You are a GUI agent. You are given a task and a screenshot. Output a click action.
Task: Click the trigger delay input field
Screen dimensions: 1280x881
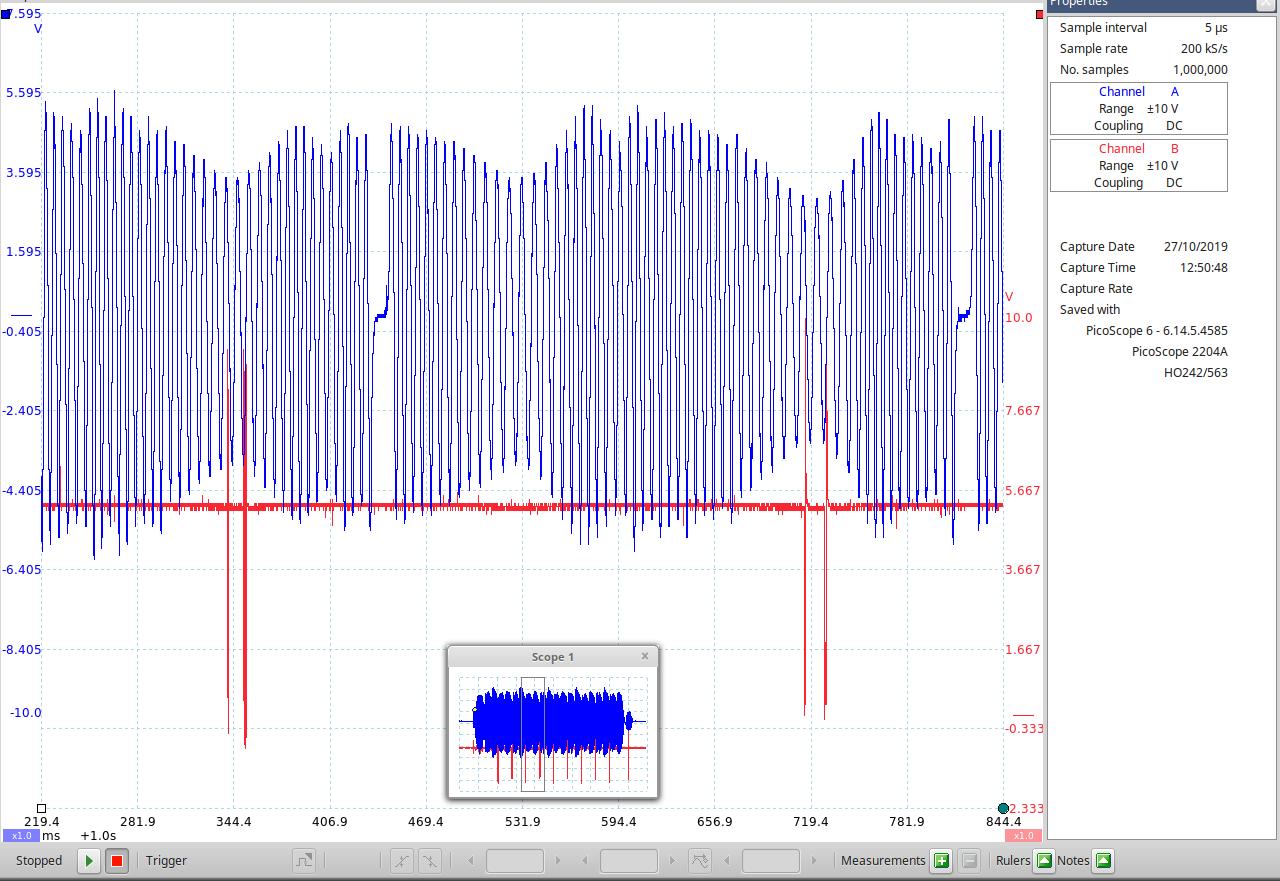(771, 860)
